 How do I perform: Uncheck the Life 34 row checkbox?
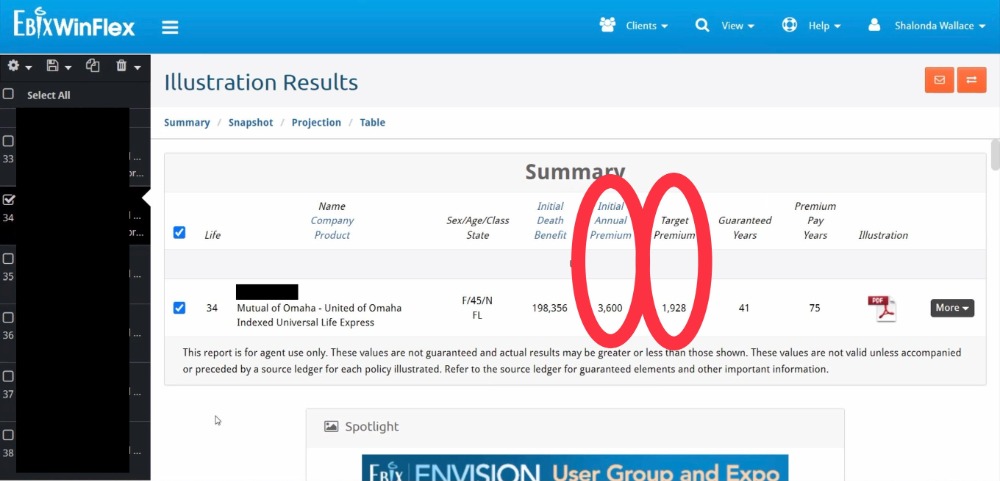coord(179,308)
